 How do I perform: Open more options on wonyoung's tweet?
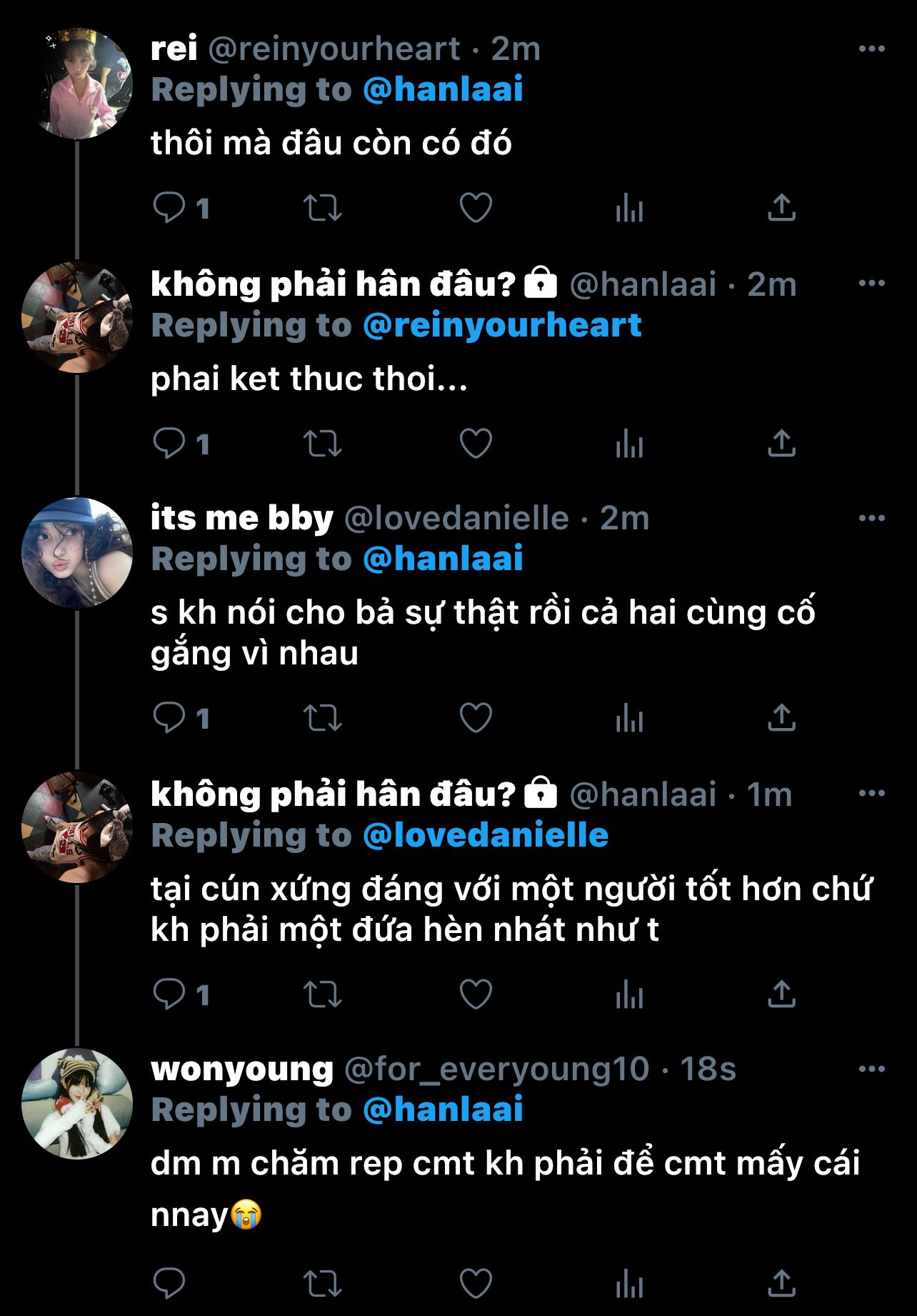point(871,1069)
